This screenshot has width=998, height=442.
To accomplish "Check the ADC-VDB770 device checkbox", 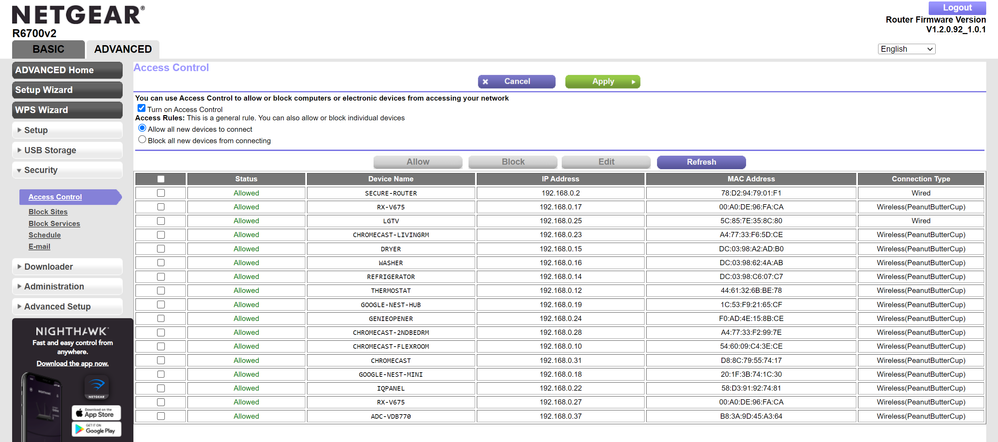I will 160,416.
